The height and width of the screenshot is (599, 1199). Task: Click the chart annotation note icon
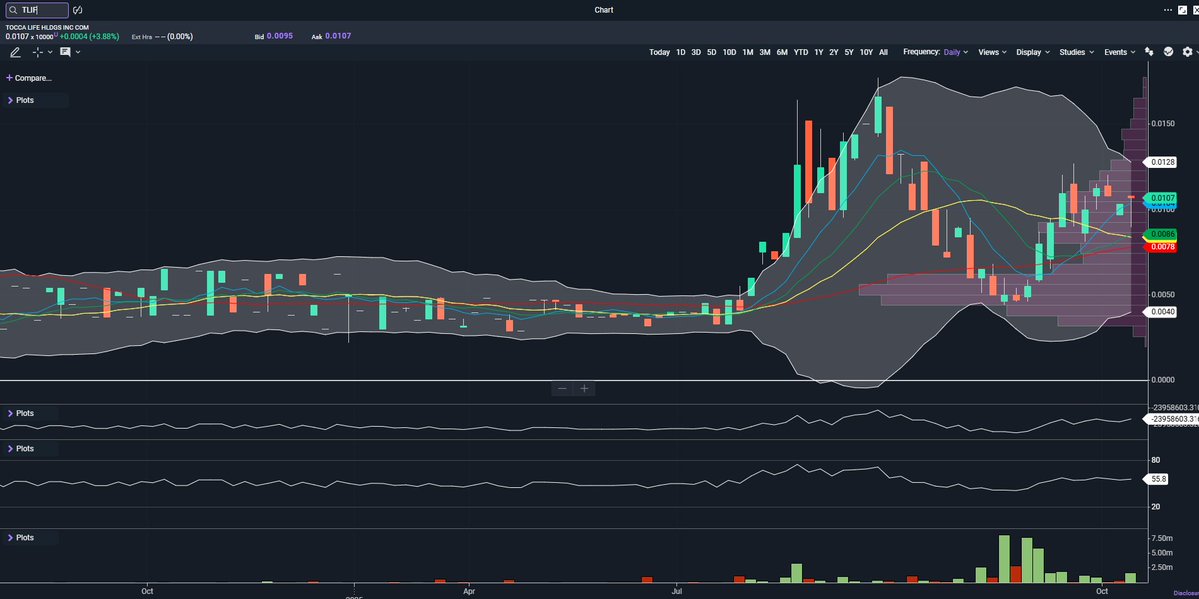[65, 52]
